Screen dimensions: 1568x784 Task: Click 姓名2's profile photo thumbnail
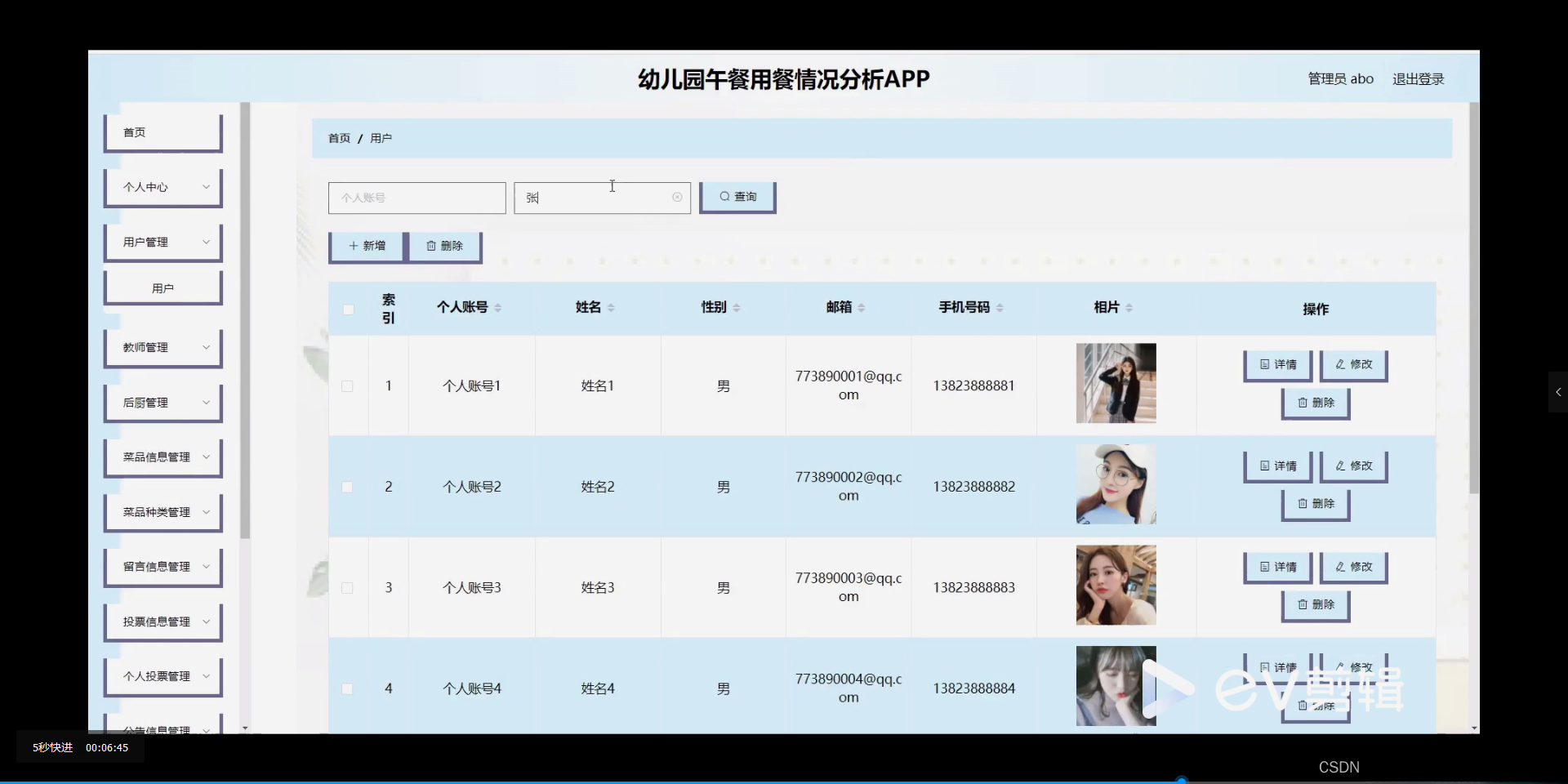pos(1116,484)
